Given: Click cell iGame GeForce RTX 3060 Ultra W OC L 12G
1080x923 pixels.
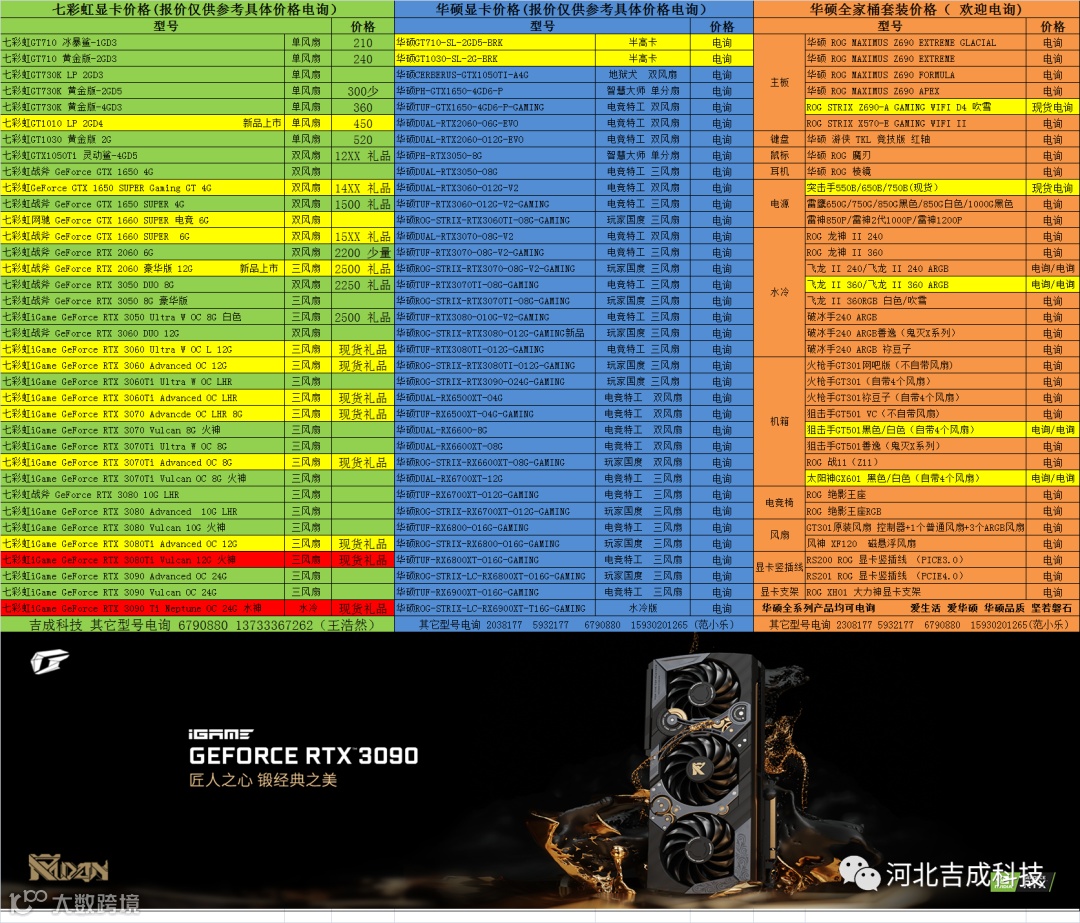Looking at the screenshot, I should pos(143,349).
